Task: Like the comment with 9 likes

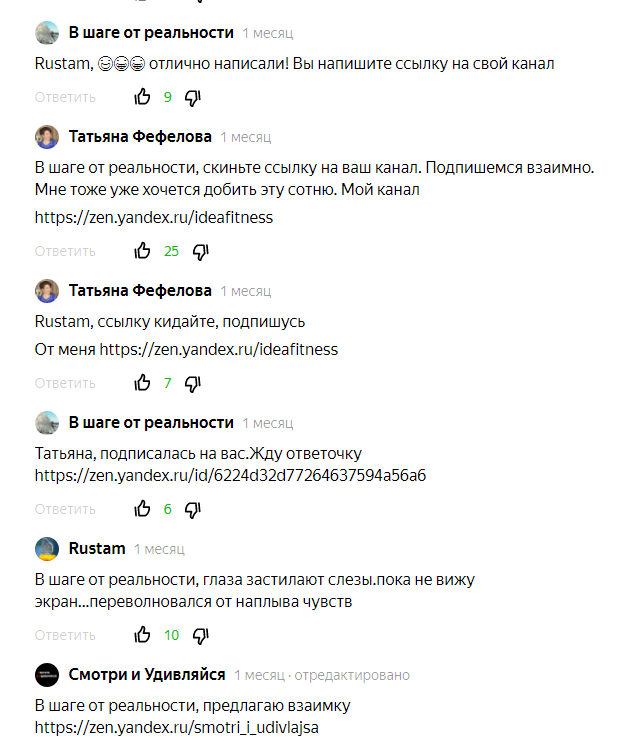Action: click(x=142, y=97)
